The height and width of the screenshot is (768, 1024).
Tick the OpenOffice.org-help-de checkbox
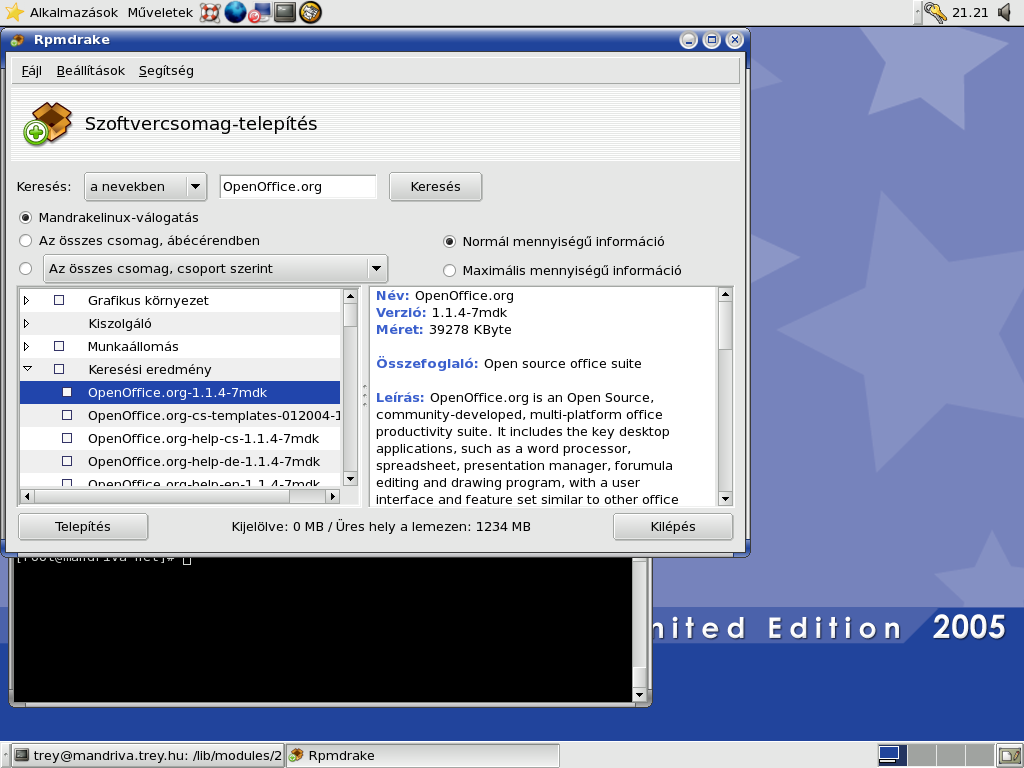click(67, 461)
